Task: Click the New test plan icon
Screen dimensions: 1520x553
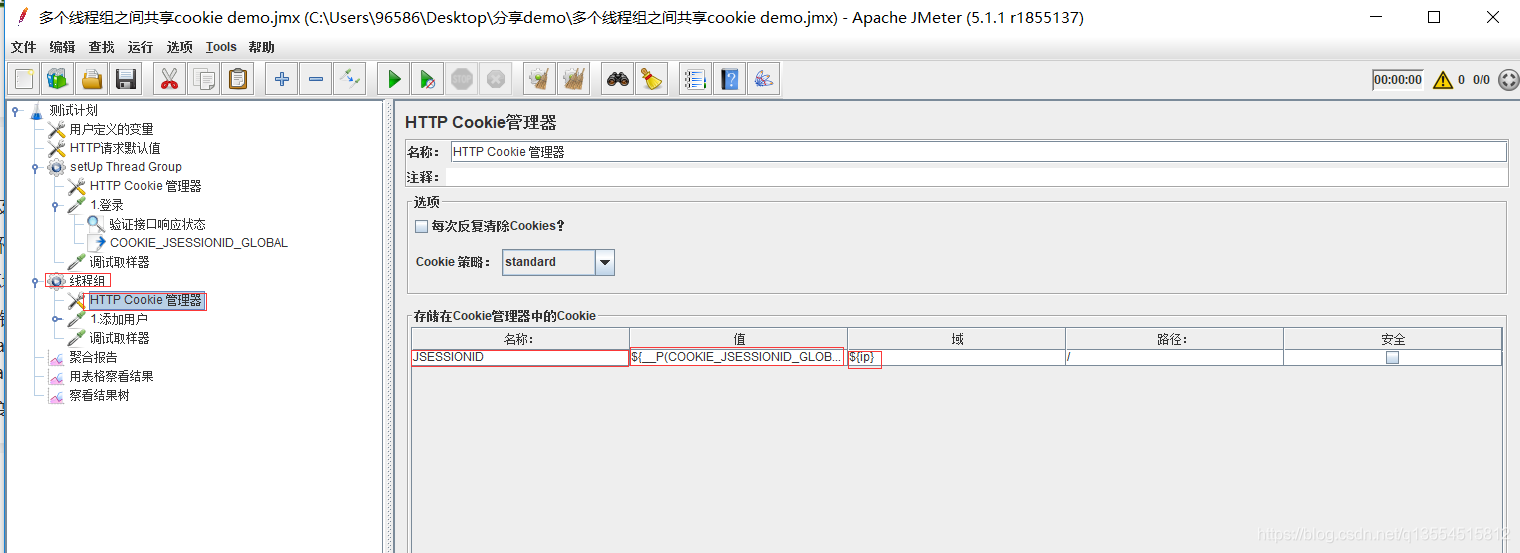Action: tap(25, 79)
